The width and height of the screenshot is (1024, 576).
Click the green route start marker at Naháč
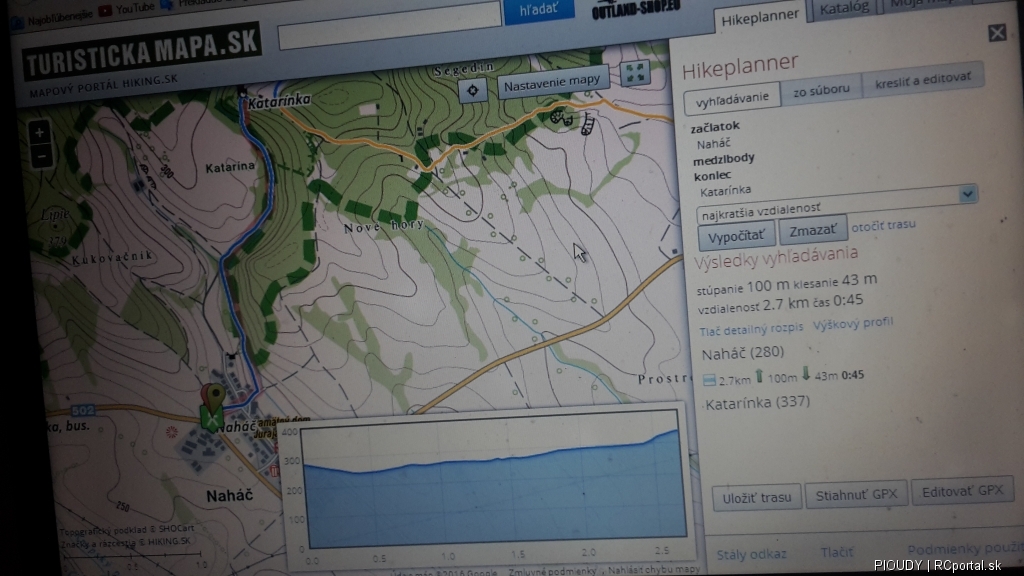click(212, 408)
